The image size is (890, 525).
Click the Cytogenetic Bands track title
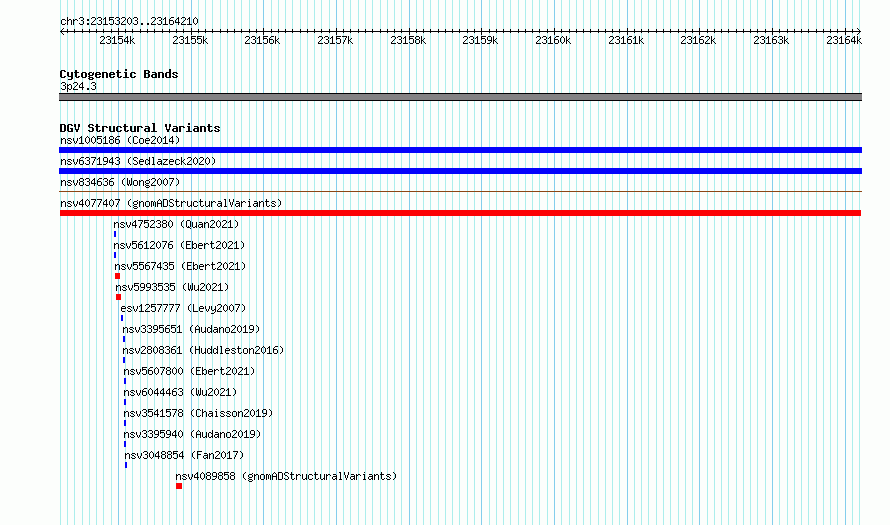coord(119,74)
